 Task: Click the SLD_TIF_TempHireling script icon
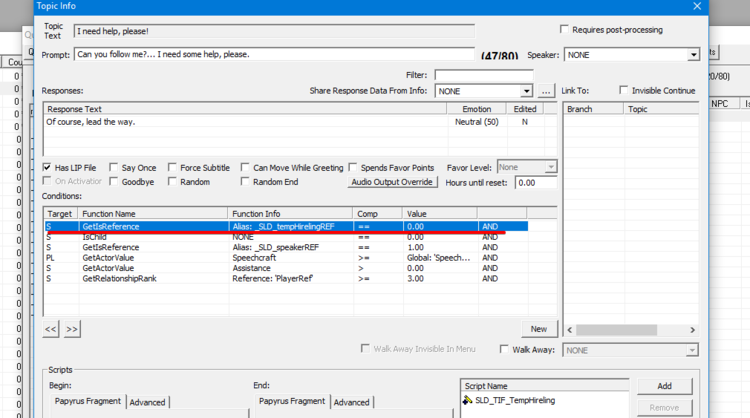(467, 400)
